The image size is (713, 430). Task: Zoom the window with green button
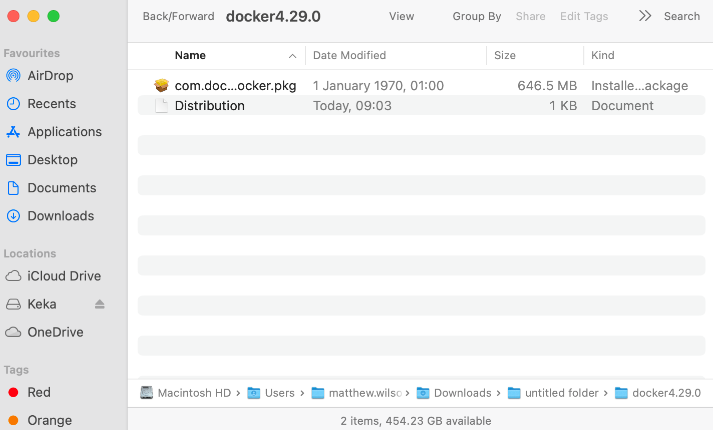54,16
